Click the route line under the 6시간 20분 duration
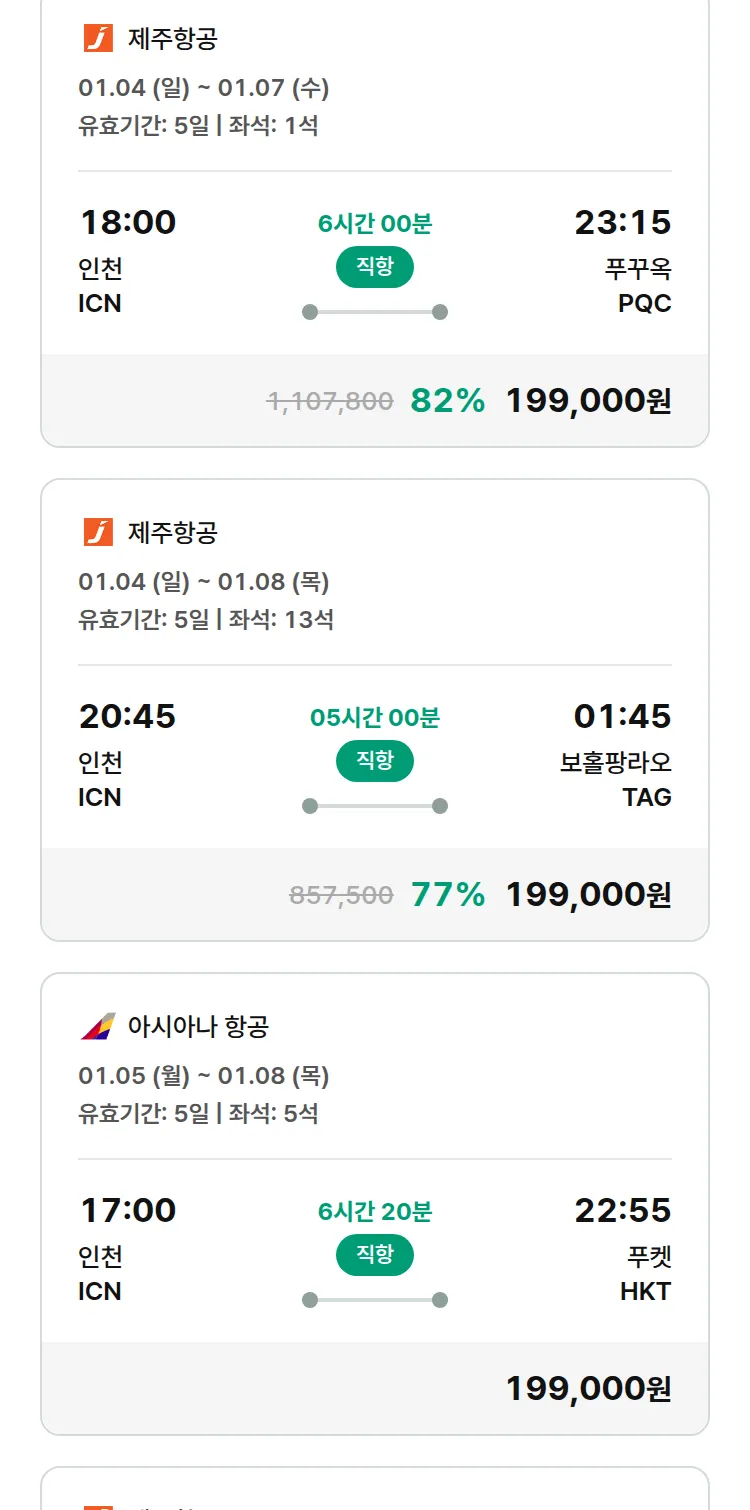The width and height of the screenshot is (750, 1510). point(374,1300)
